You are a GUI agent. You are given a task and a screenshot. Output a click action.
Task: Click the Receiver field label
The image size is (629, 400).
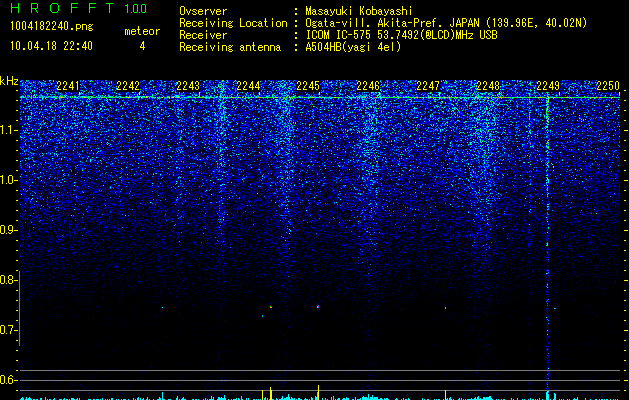tap(203, 35)
